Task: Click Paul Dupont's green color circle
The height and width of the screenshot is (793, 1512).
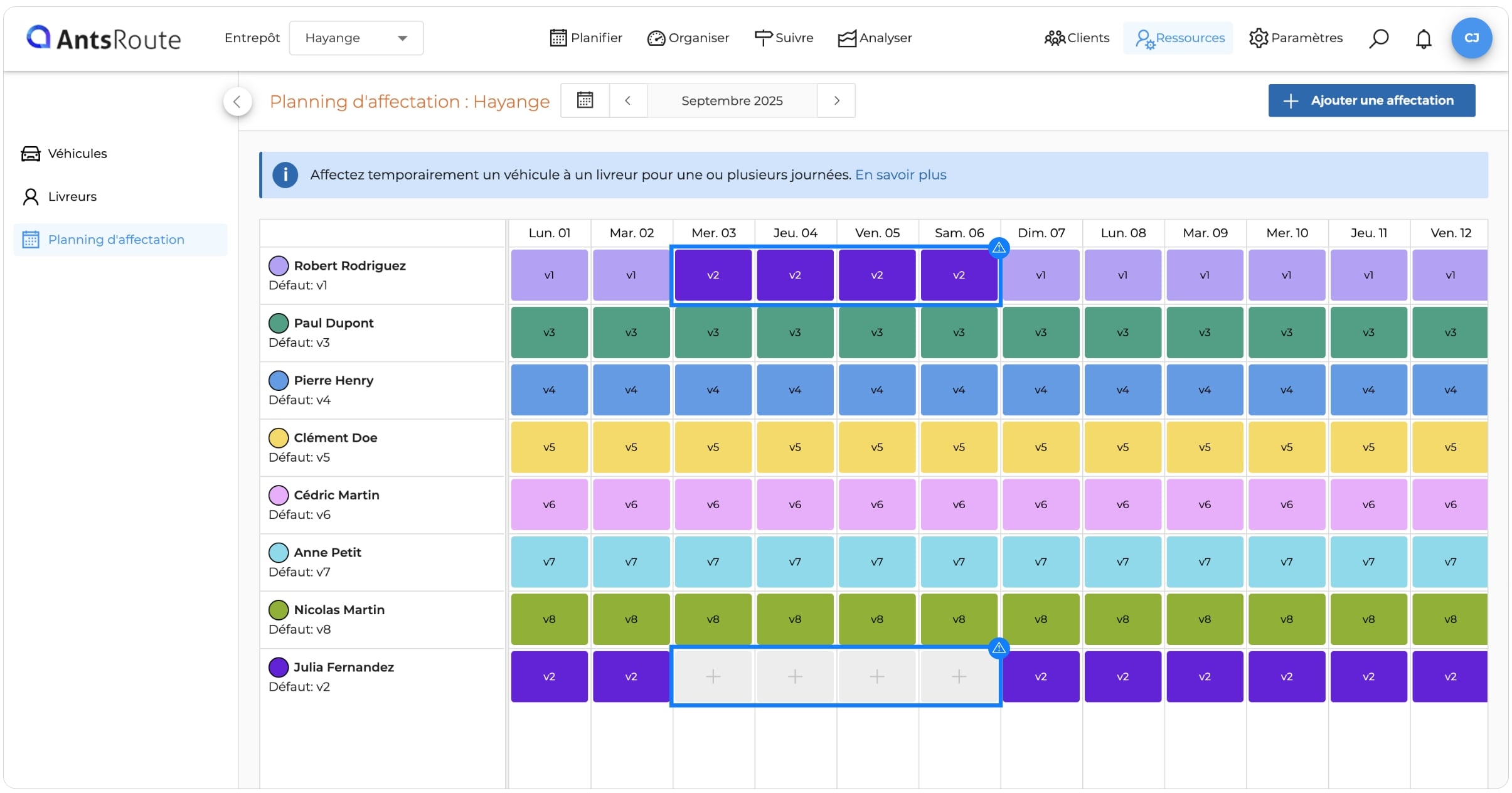Action: [279, 323]
